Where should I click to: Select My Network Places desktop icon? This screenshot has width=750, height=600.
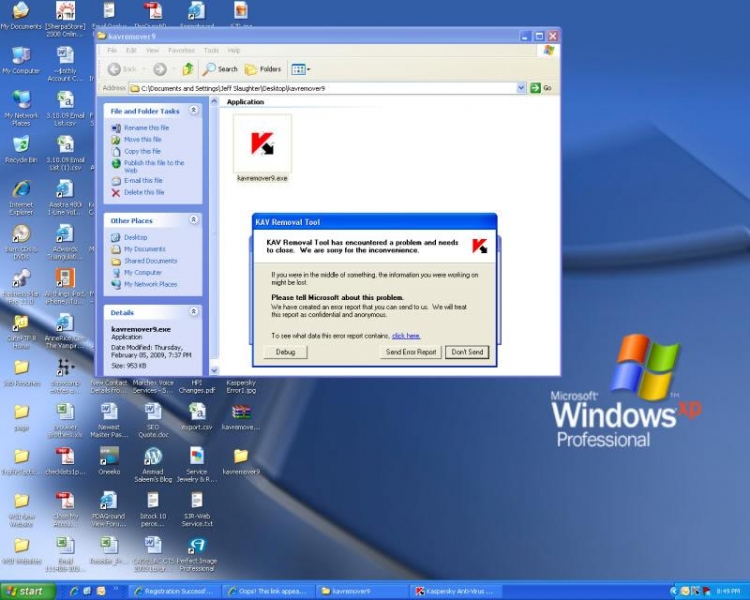coord(21,108)
